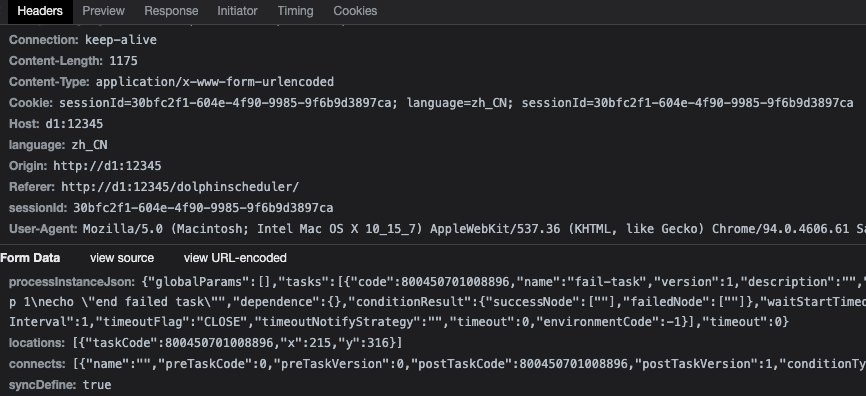Screen dimensions: 866x396
Task: Select the locations taskCode JSON value
Action: (237, 343)
